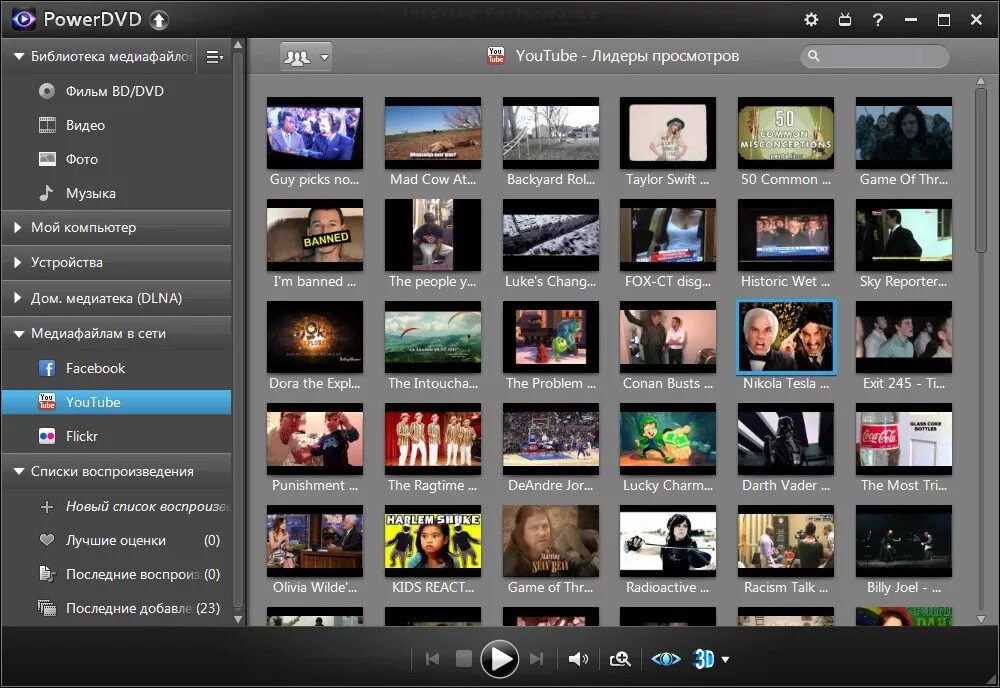The width and height of the screenshot is (1000, 688).
Task: Click the 'Game Of Thr...' top-row title
Action: click(904, 179)
